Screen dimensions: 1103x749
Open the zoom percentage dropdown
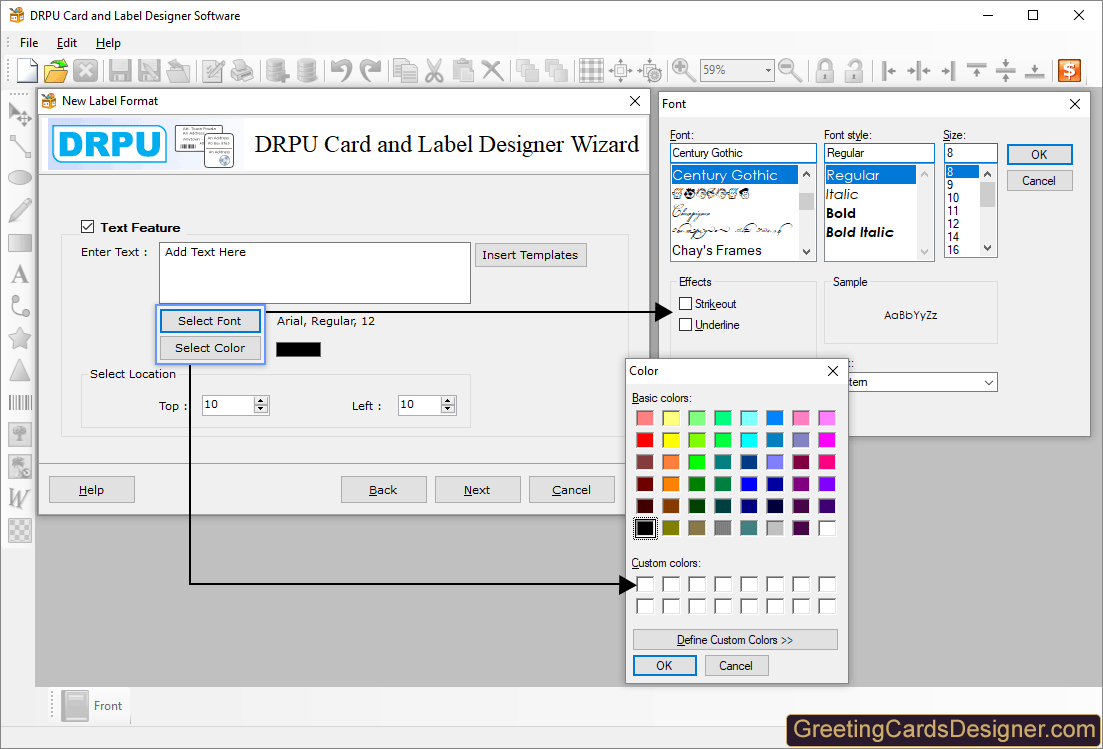click(x=768, y=70)
